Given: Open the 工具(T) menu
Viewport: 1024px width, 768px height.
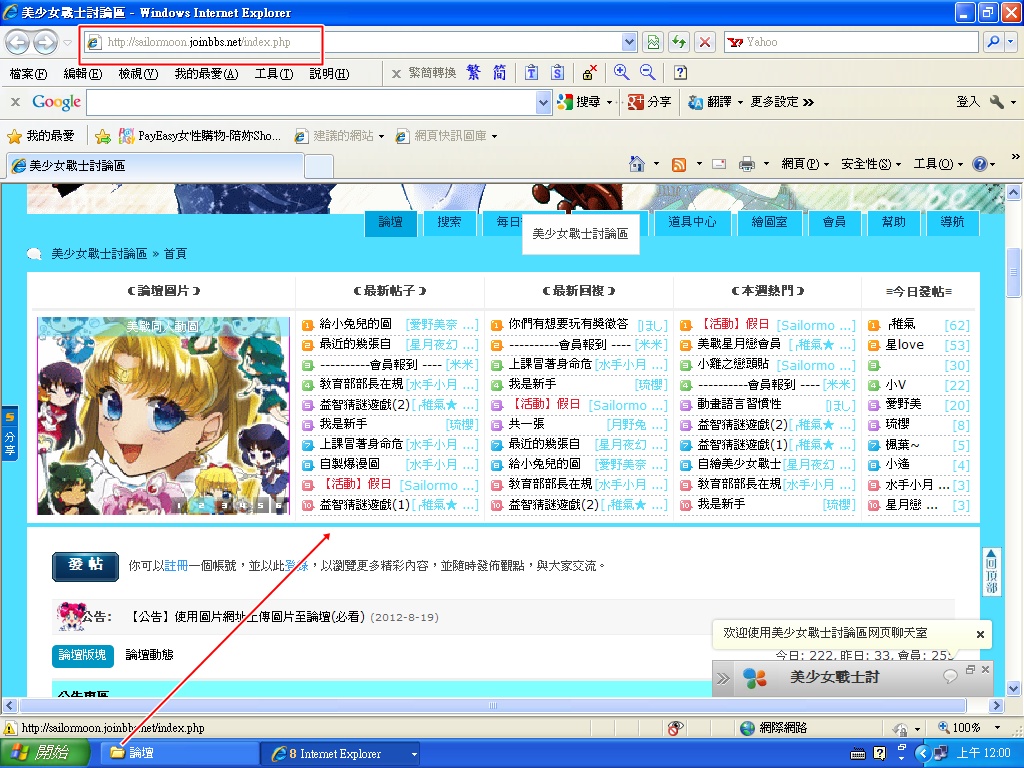Looking at the screenshot, I should [x=274, y=74].
